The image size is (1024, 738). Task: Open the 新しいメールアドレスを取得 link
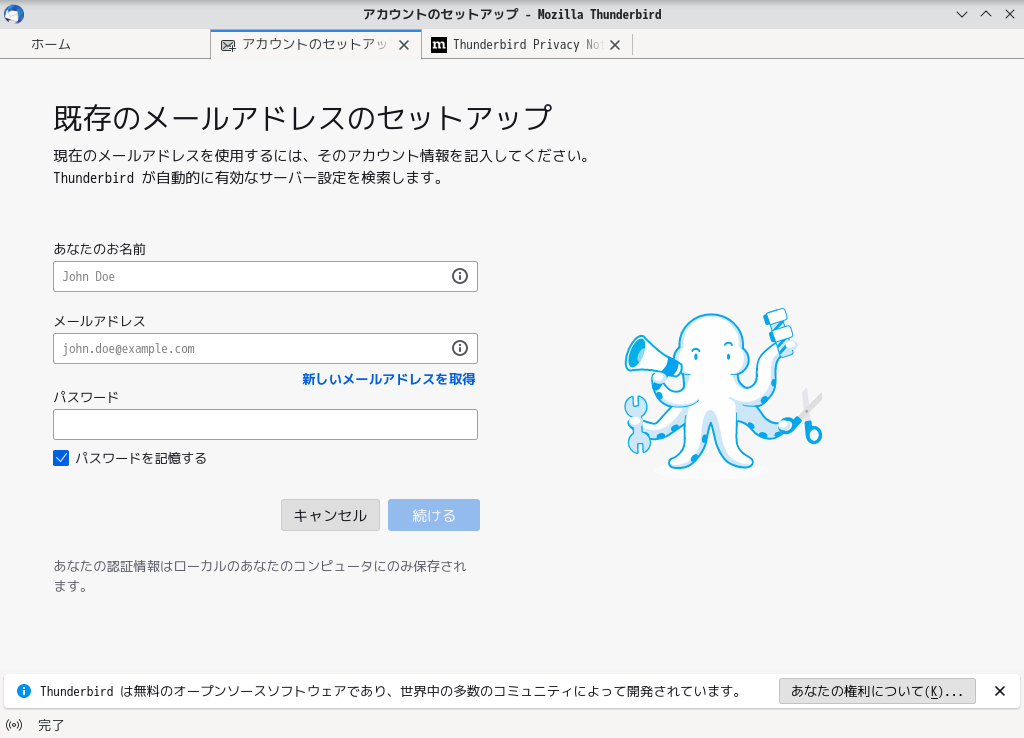pos(389,379)
